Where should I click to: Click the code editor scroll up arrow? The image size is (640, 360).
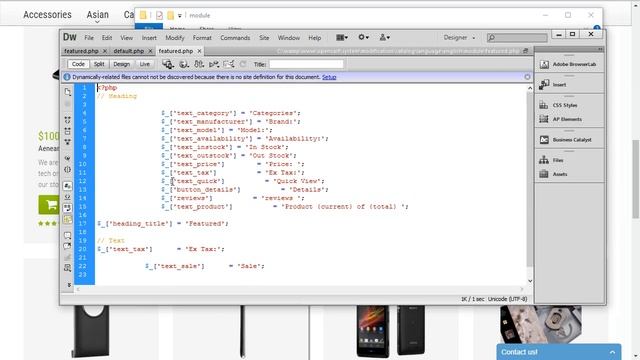coord(530,88)
